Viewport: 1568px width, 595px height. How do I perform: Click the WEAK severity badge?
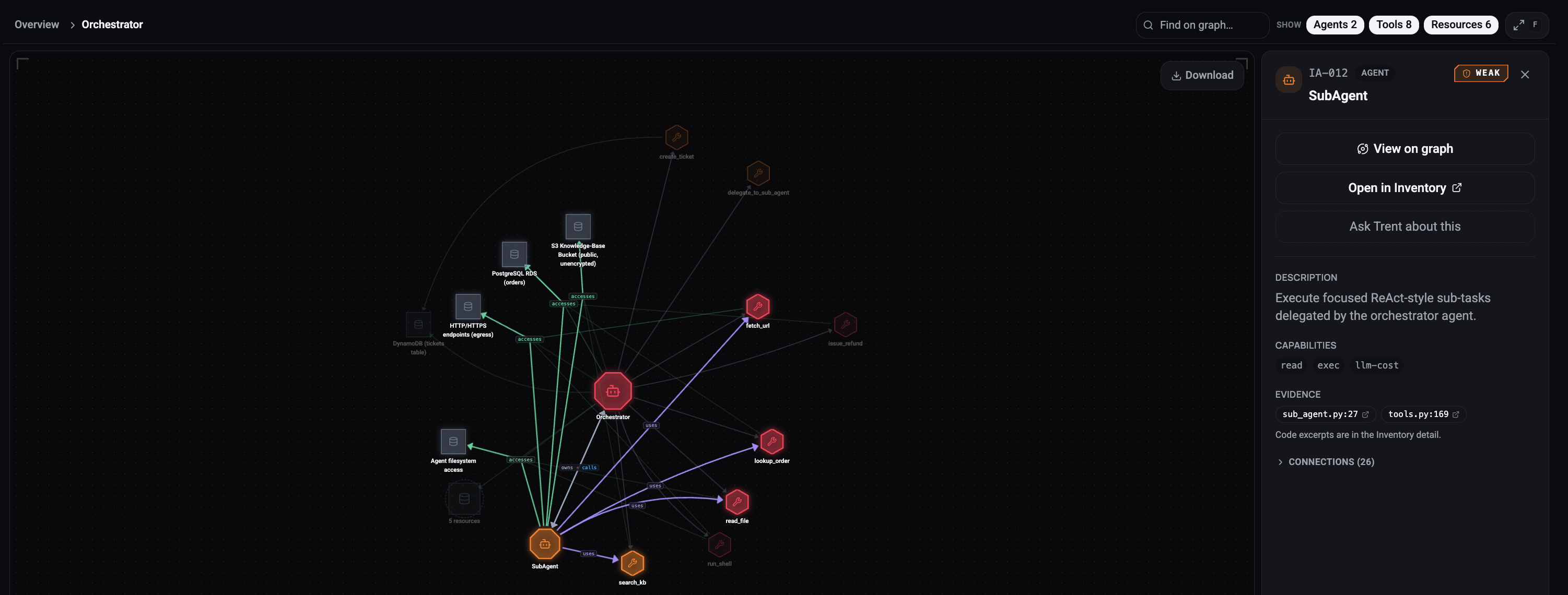tap(1480, 73)
